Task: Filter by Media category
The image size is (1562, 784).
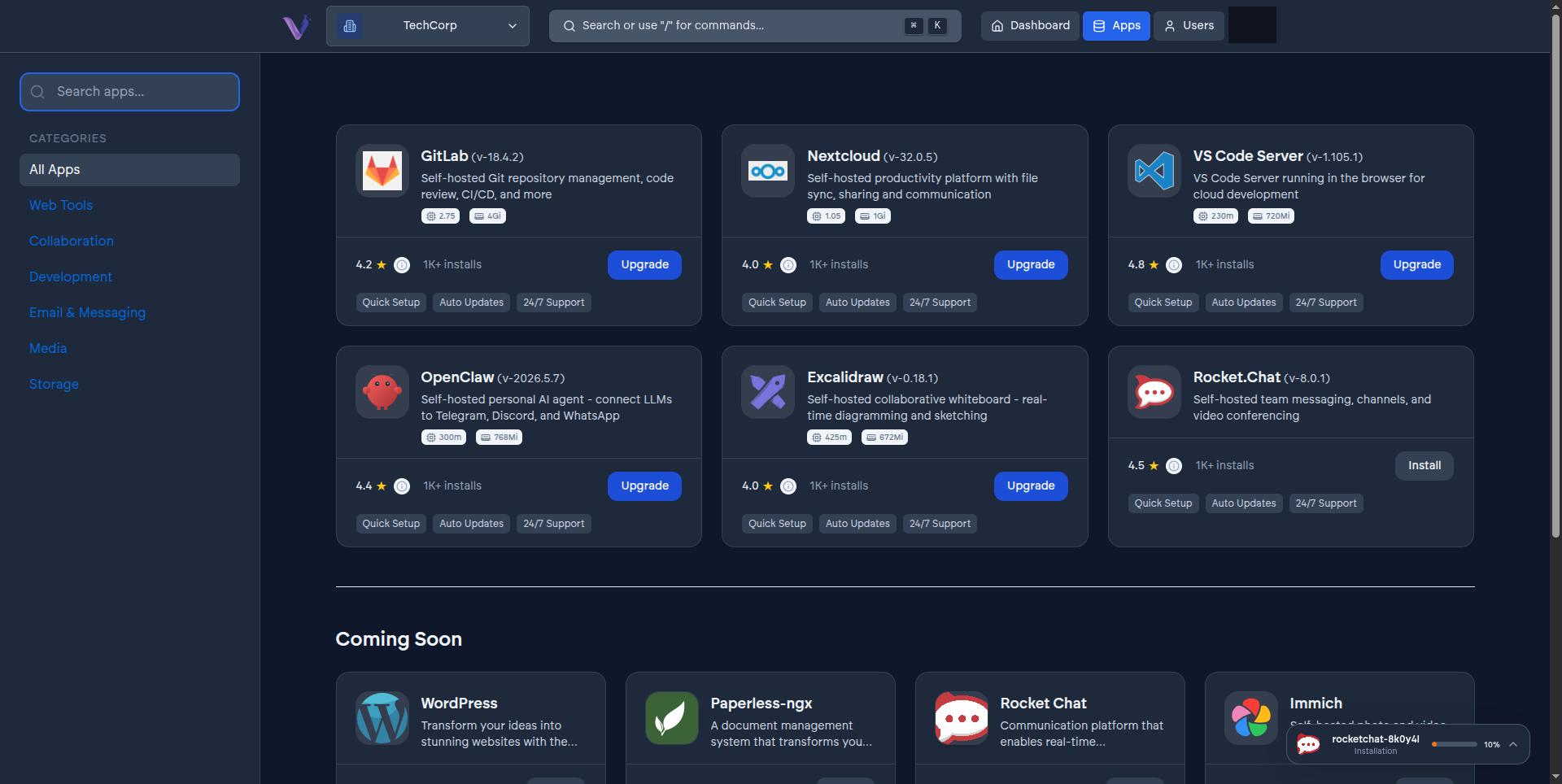Action: tap(48, 349)
